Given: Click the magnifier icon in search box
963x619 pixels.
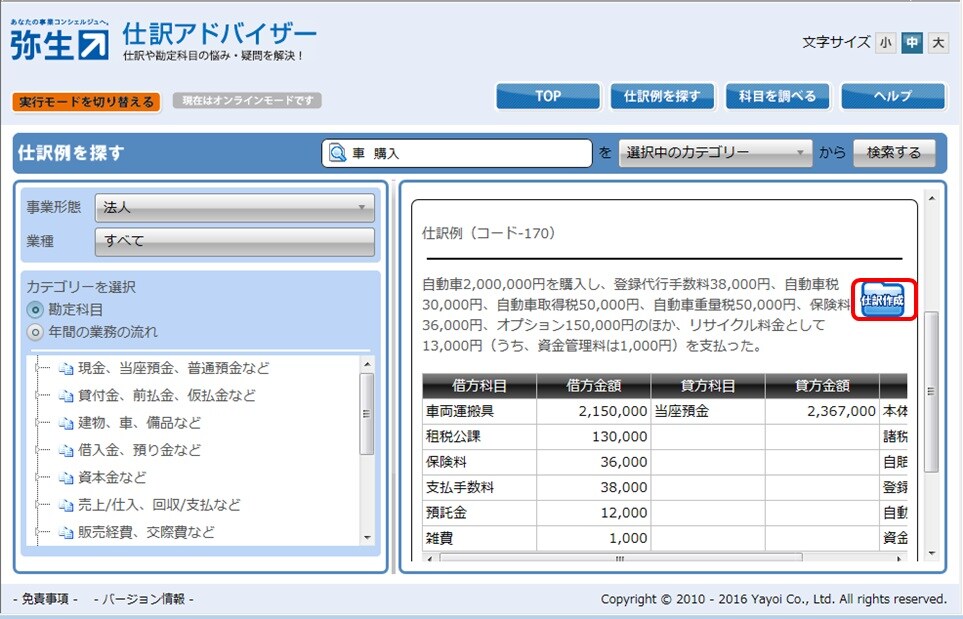Looking at the screenshot, I should point(338,153).
